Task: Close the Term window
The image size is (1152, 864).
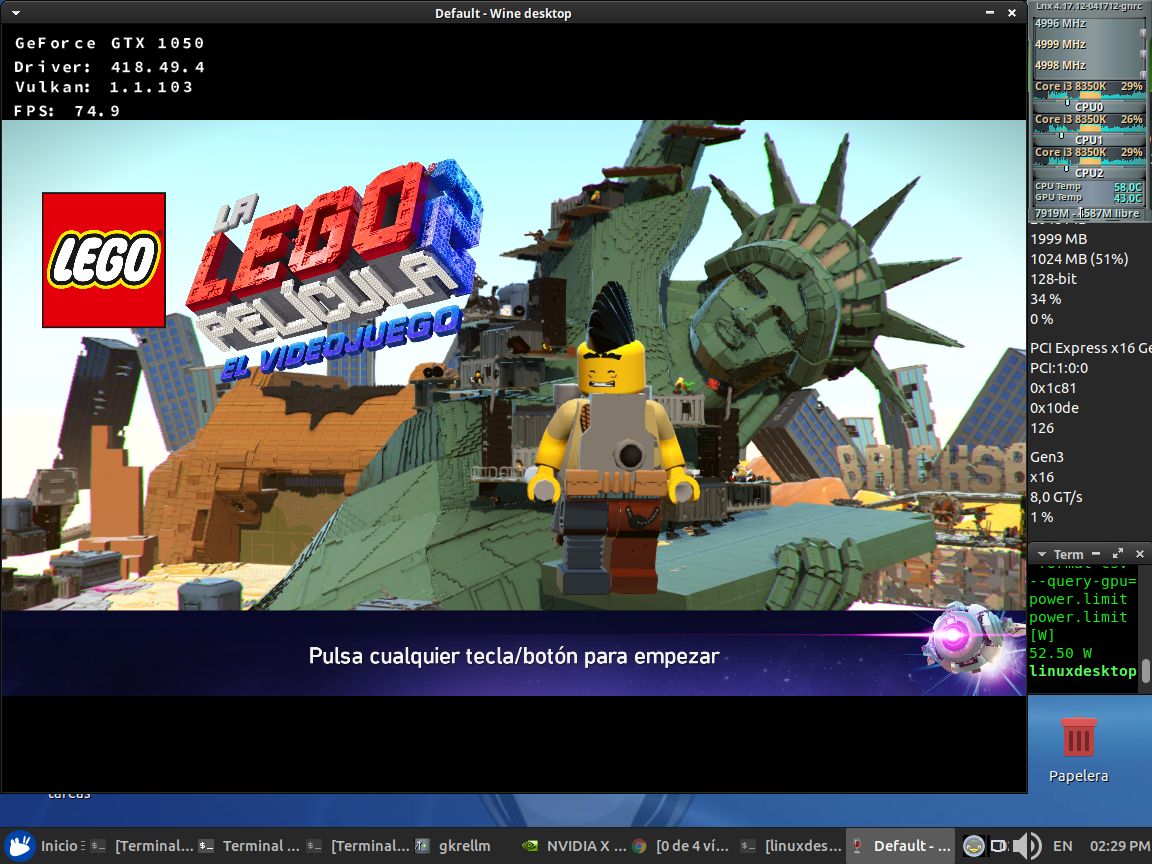Action: click(1140, 553)
